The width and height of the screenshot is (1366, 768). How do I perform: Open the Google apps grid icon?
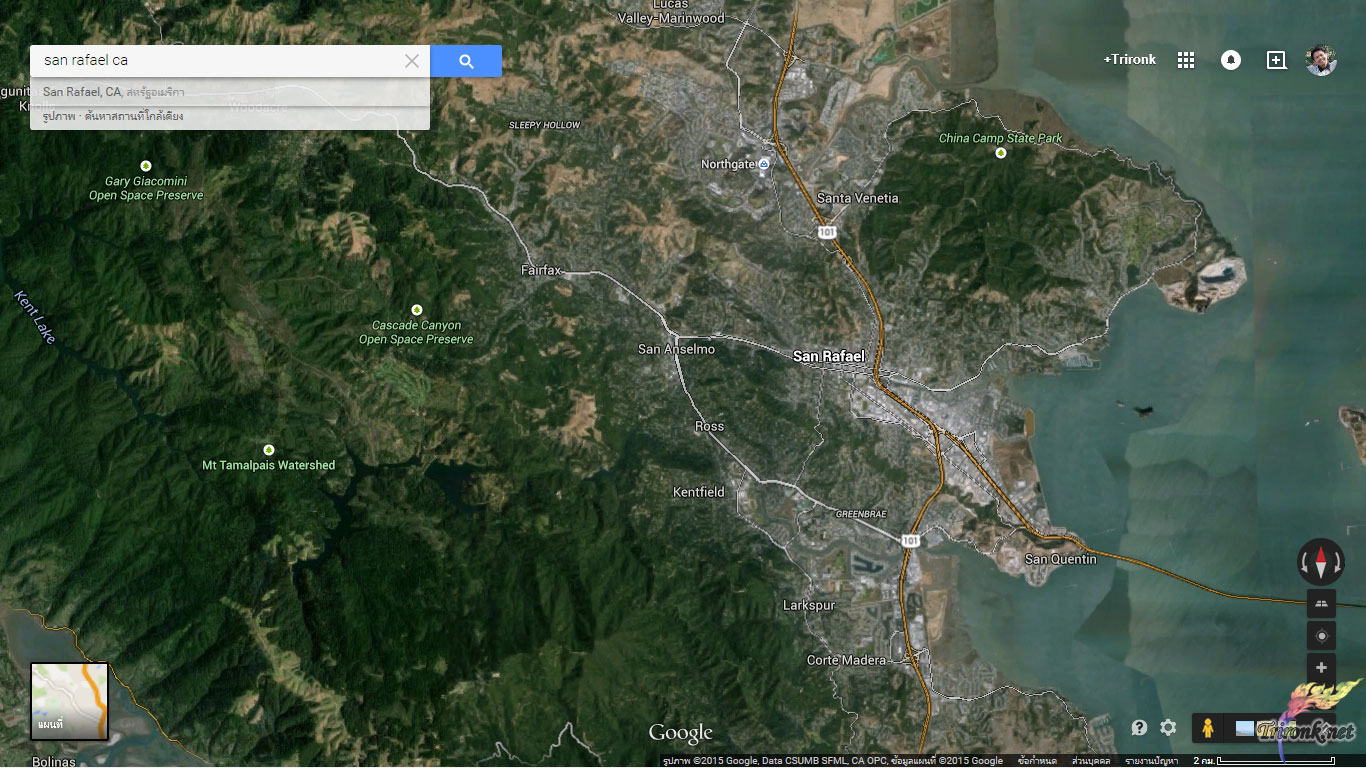[x=1186, y=60]
